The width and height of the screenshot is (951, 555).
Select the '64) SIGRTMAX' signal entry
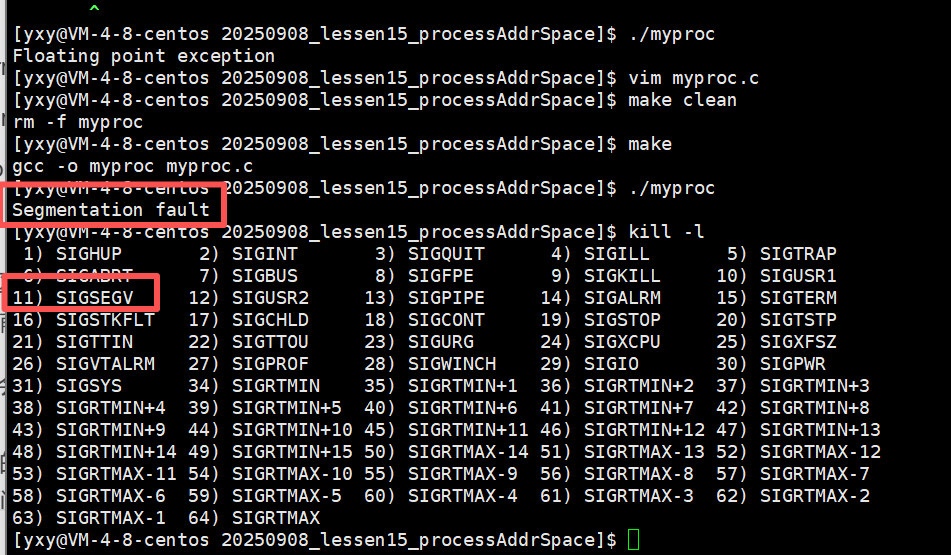[x=254, y=517]
